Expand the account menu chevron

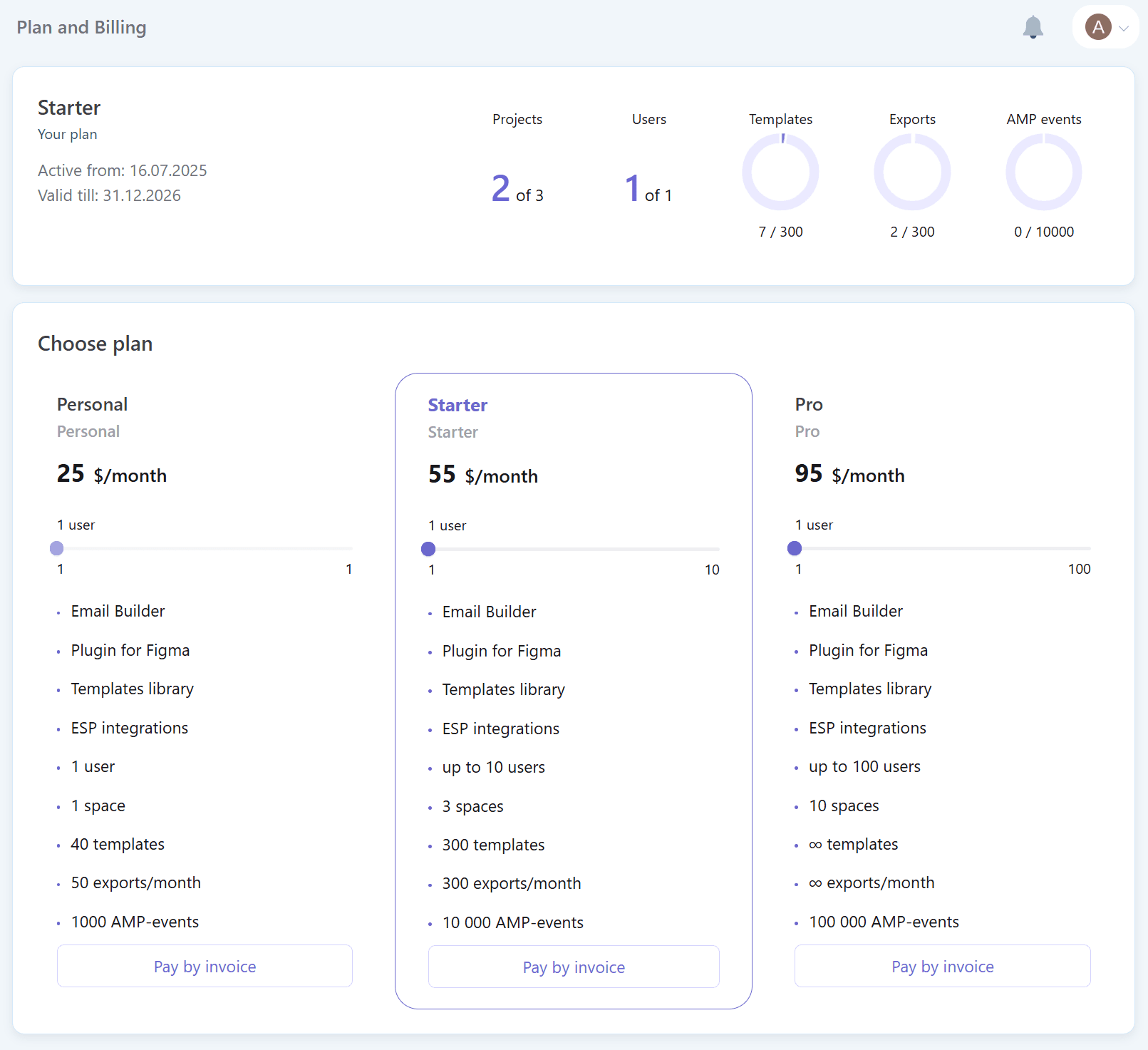pos(1124,29)
